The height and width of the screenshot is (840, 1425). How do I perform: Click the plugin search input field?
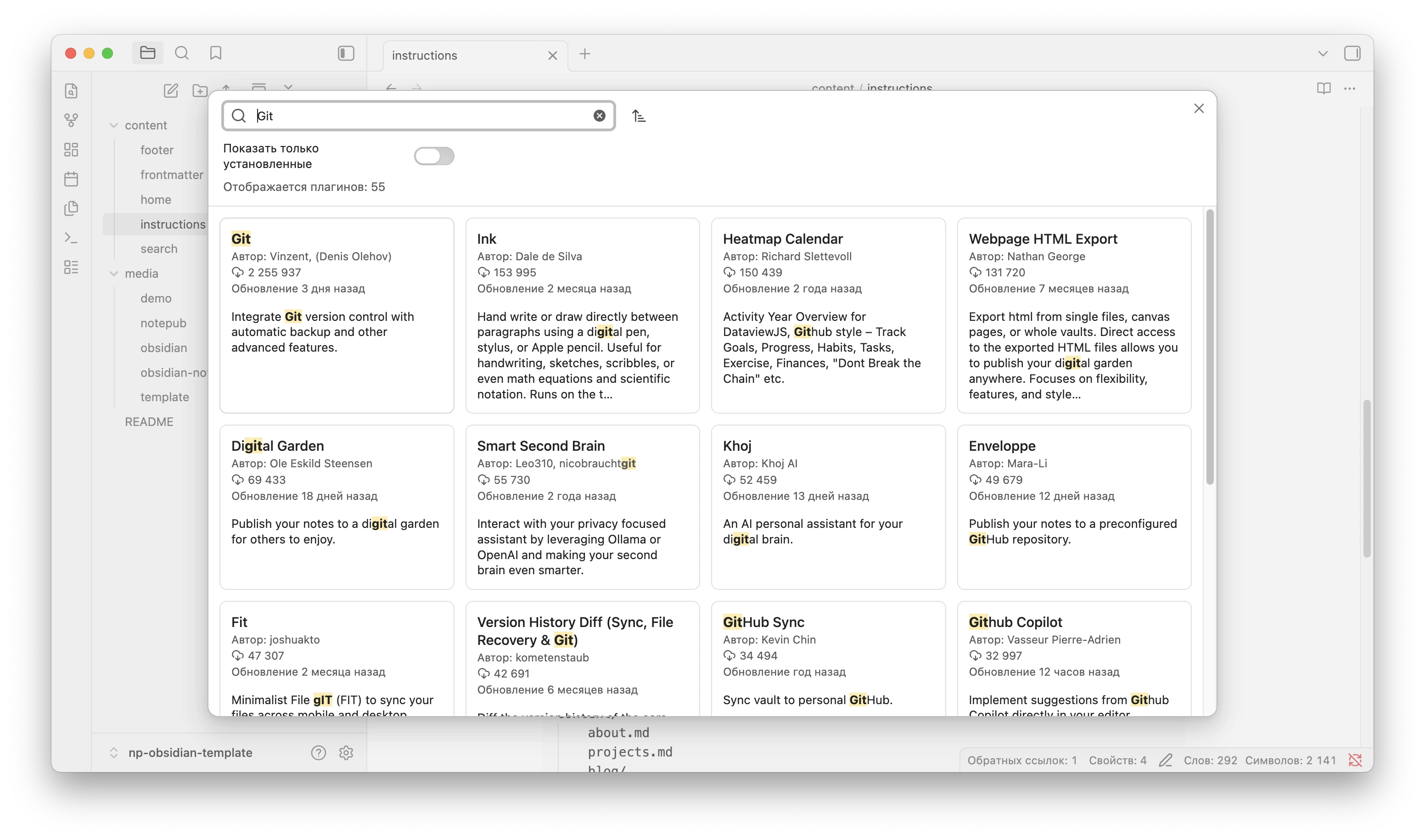(418, 116)
